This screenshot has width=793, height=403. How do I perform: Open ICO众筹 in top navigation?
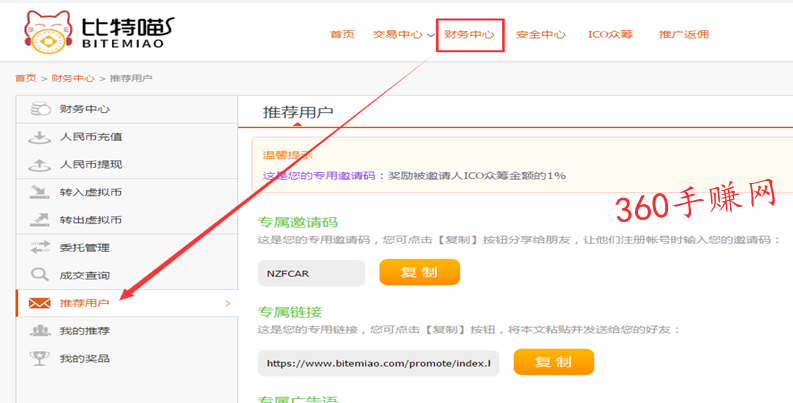(x=610, y=34)
